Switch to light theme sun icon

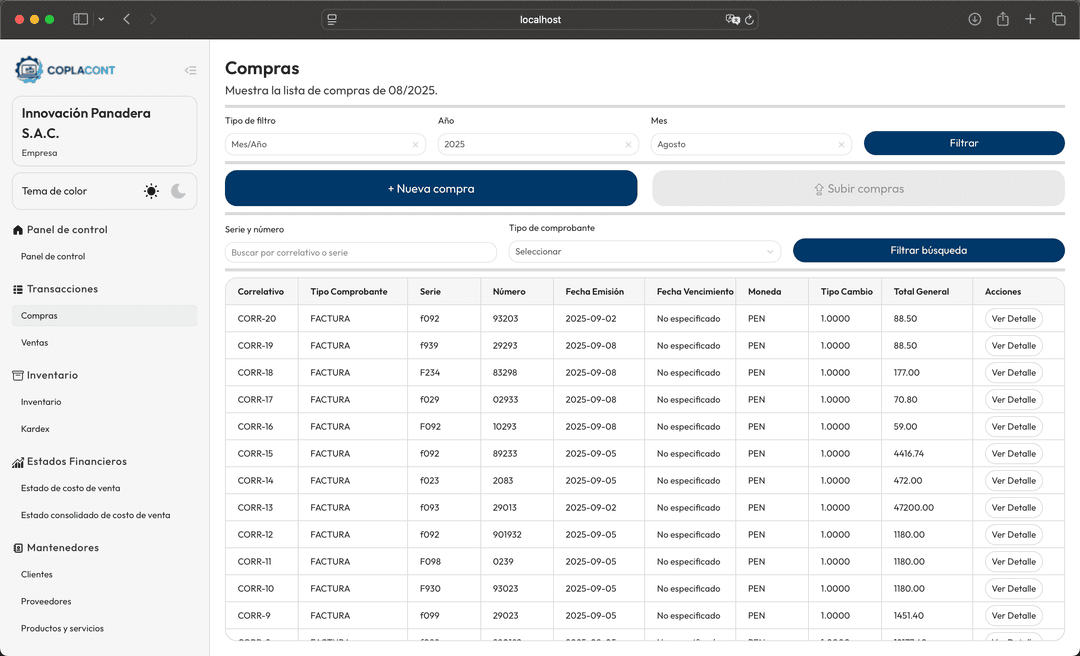point(151,191)
